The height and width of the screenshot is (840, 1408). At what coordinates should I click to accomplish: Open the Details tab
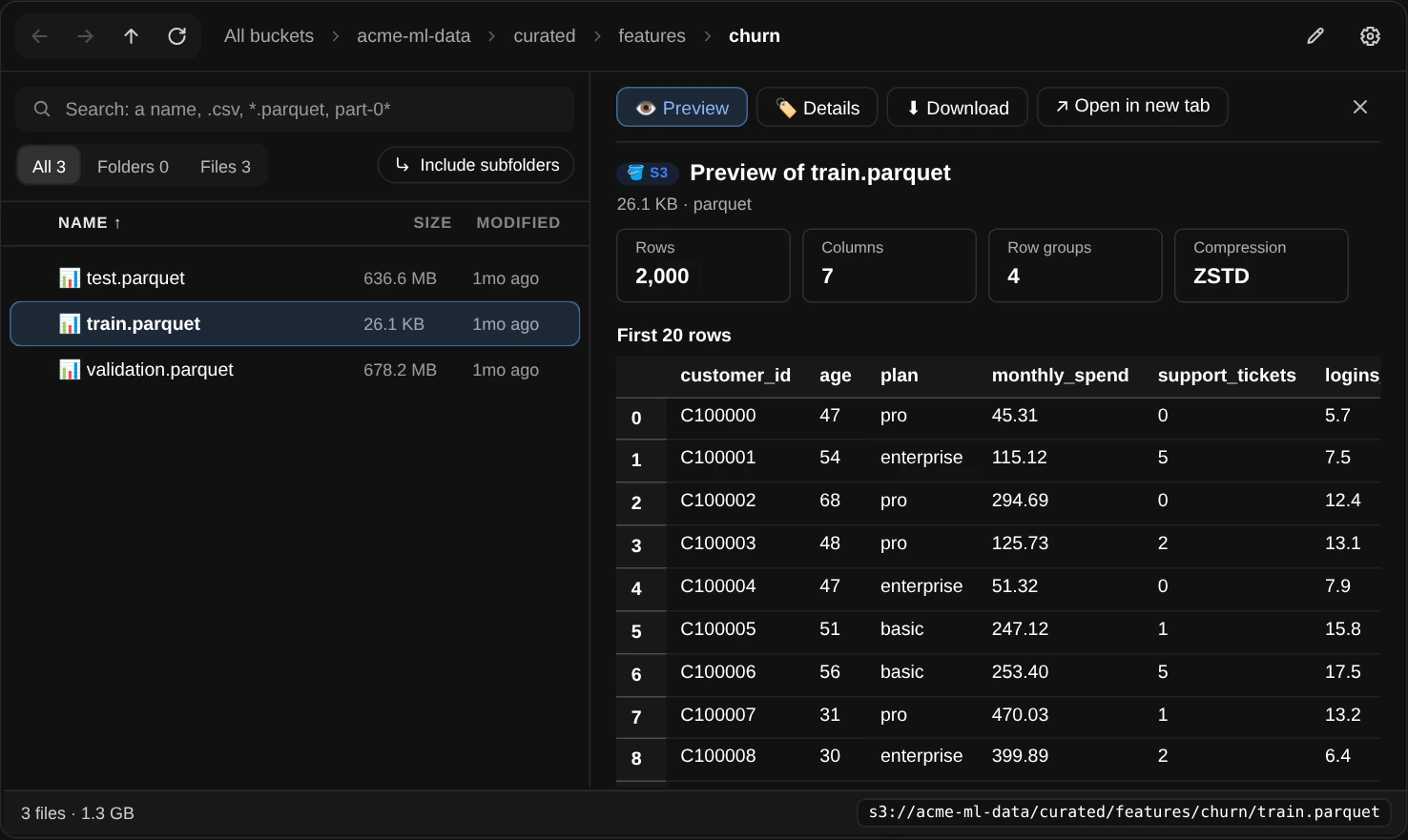pos(818,108)
